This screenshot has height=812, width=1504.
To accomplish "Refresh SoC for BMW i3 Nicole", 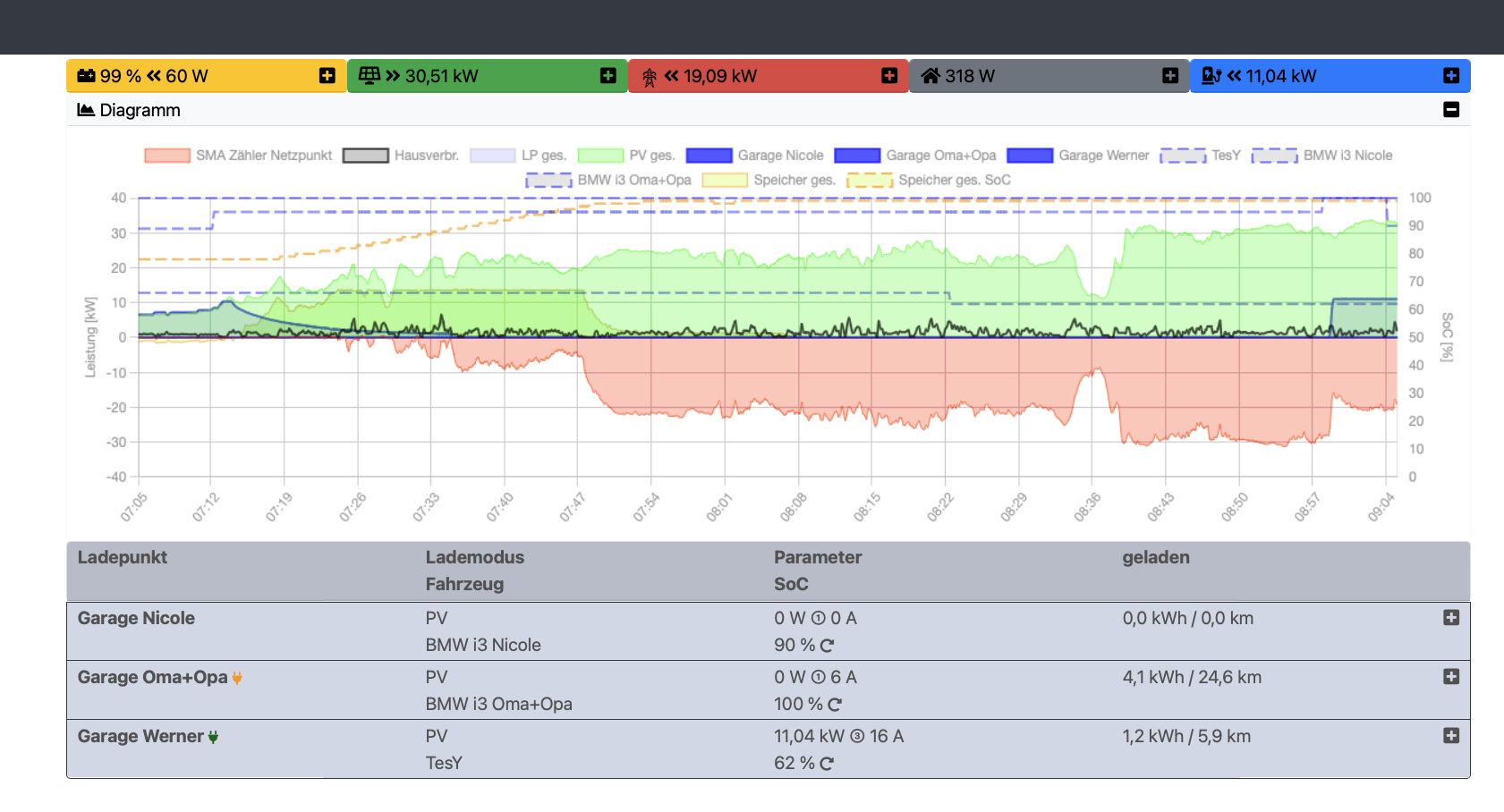I will [x=828, y=646].
